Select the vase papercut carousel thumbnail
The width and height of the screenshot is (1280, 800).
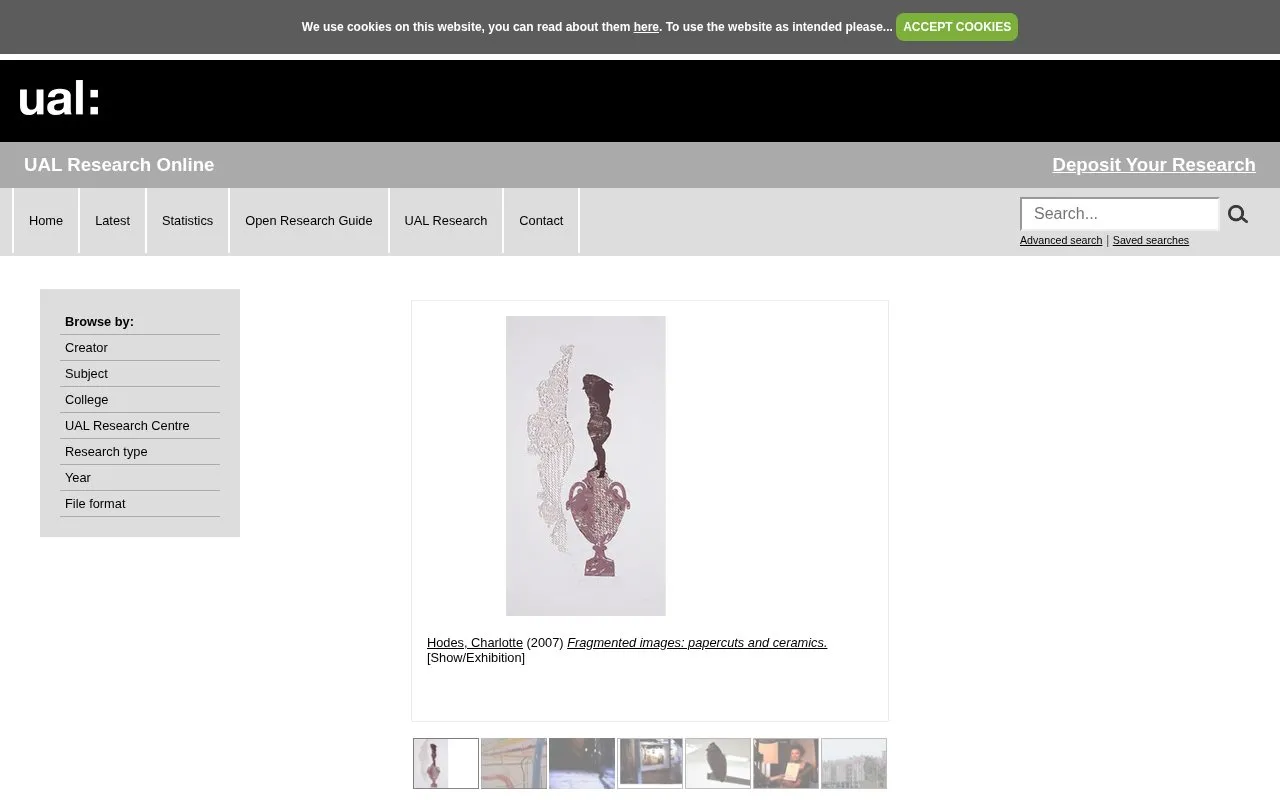446,764
